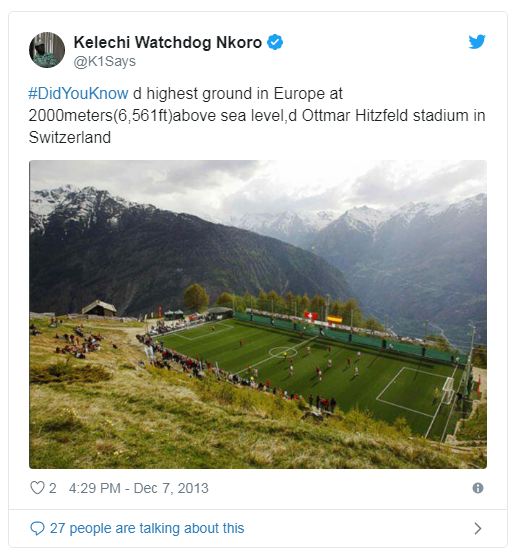Open "27 people are talking about this"

(x=147, y=528)
